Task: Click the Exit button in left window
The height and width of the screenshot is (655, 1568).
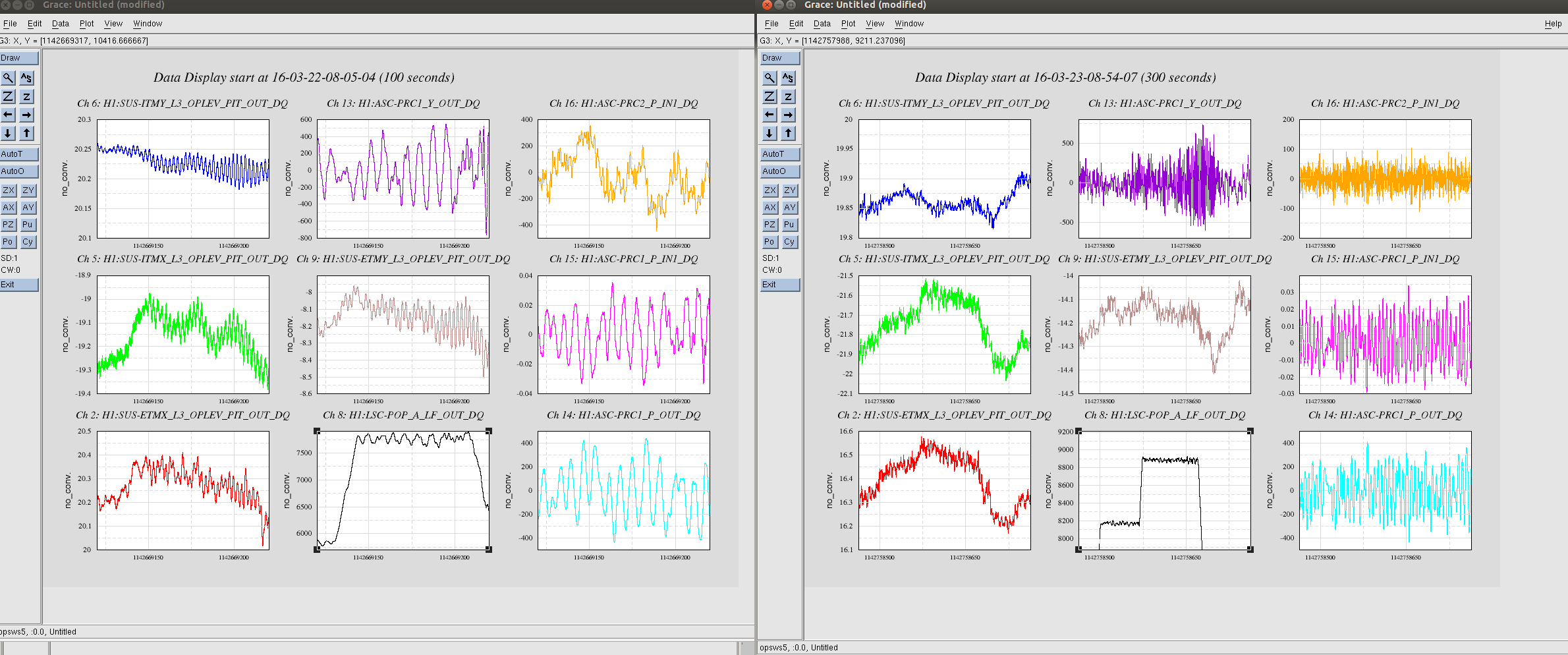Action: pyautogui.click(x=19, y=285)
